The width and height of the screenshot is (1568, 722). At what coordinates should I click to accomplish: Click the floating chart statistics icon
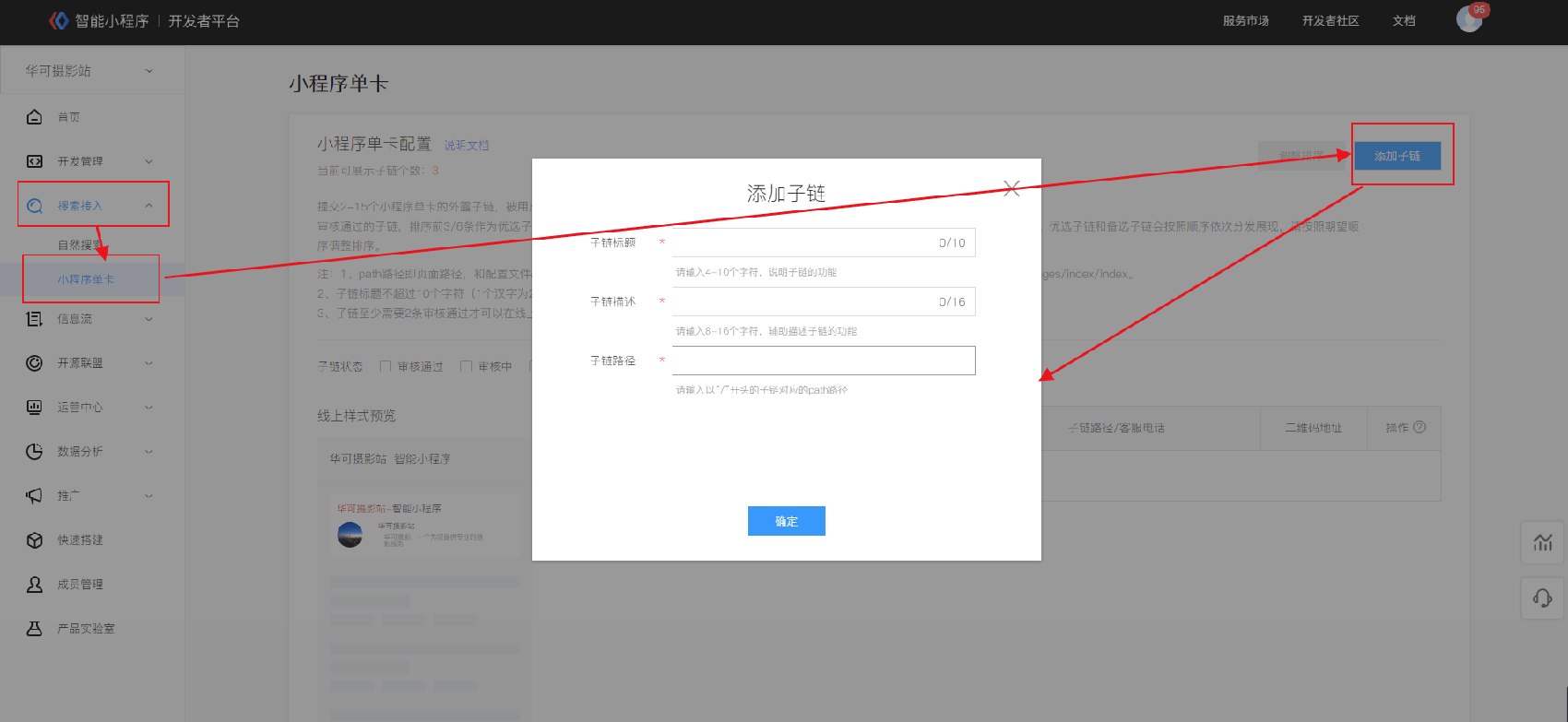point(1542,542)
